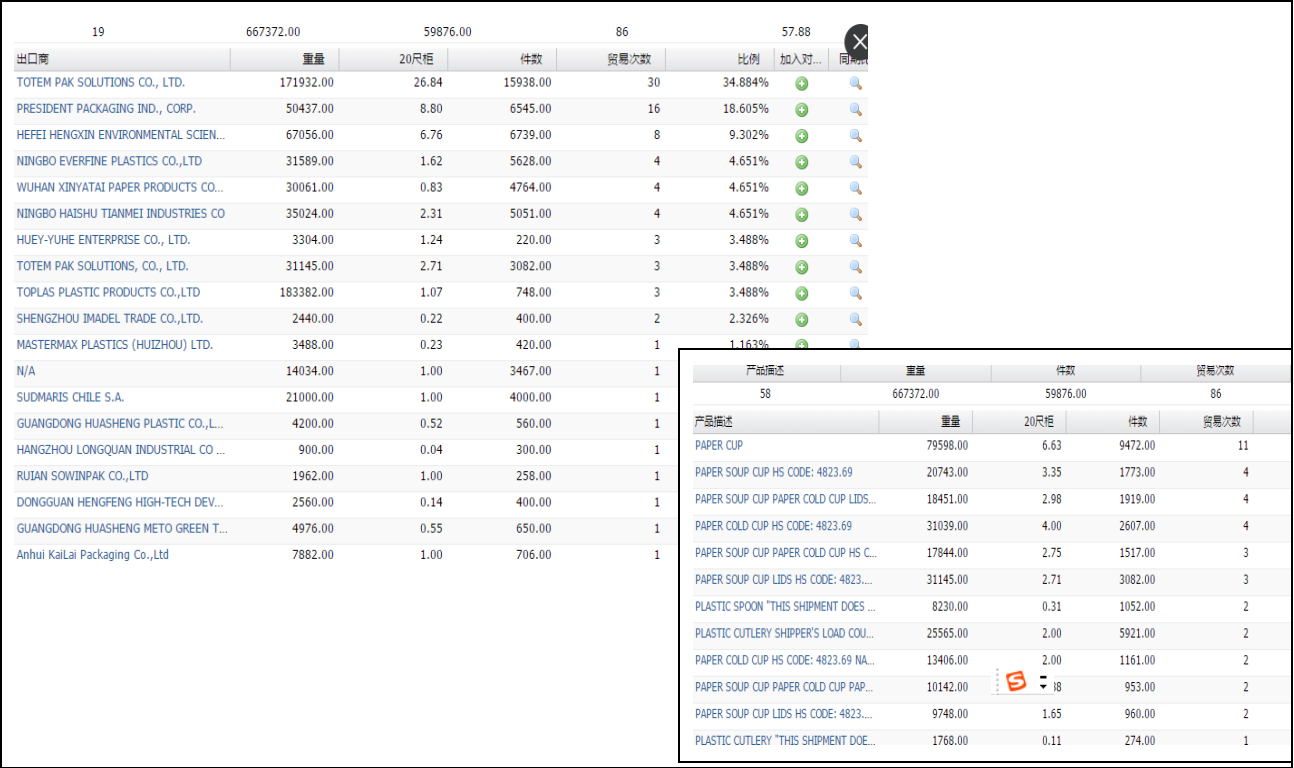
Task: Open PLASTIC CUTLERY "THIS SHIPMENT DOE... link
Action: [786, 741]
